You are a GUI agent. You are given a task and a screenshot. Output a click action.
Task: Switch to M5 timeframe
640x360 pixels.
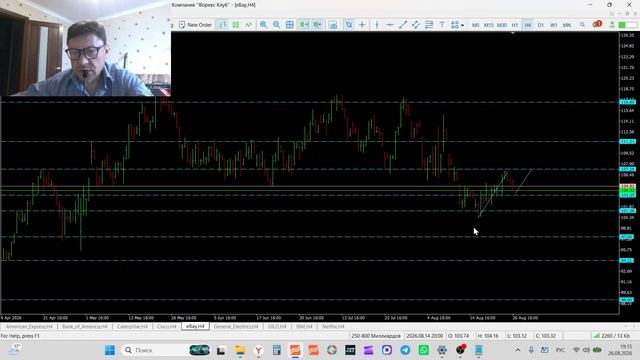click(x=476, y=25)
